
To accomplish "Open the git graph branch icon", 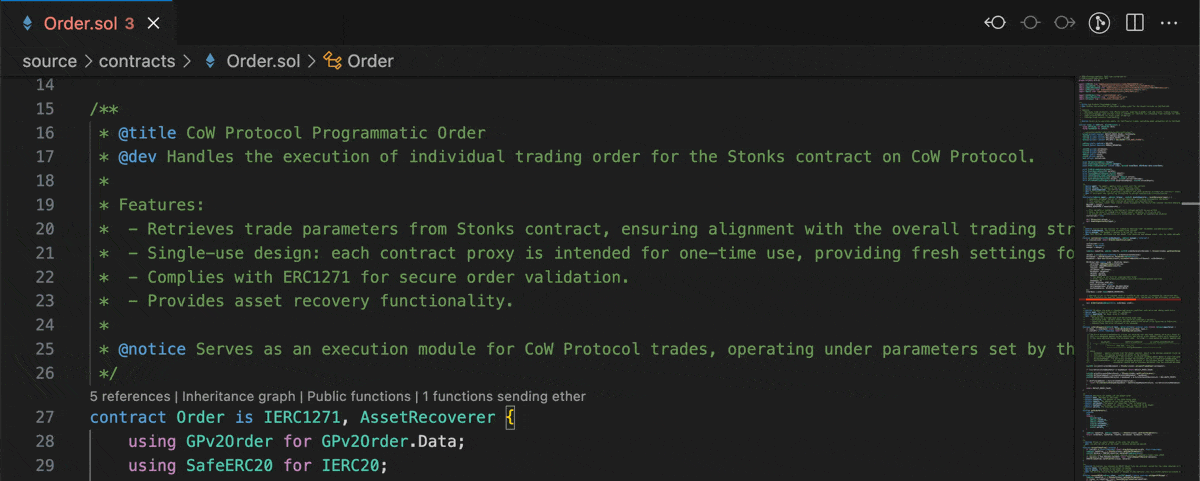I will 1099,22.
